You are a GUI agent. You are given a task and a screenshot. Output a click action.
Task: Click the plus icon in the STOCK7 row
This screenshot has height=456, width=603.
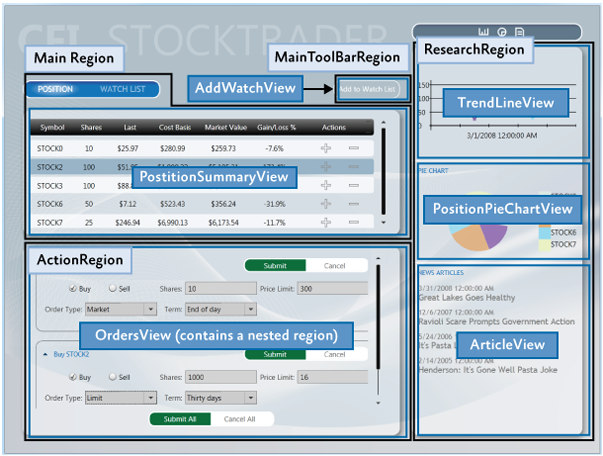[x=325, y=222]
